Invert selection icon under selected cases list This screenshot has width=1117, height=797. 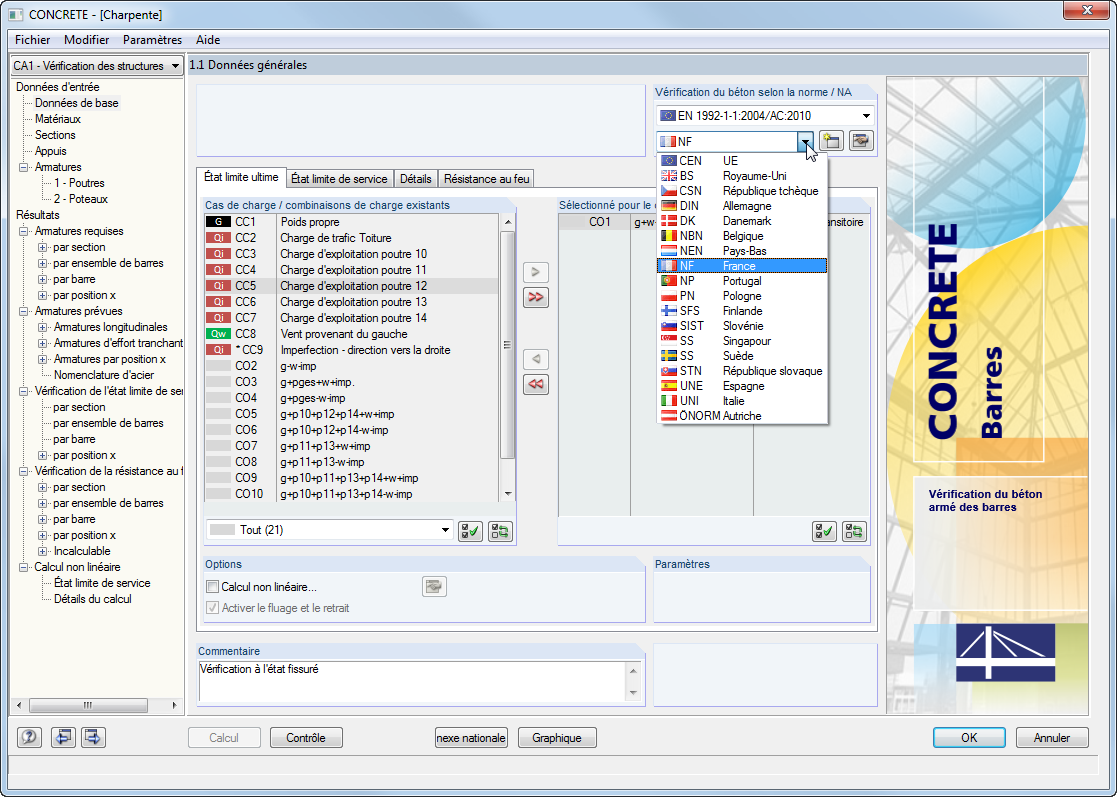tap(854, 531)
